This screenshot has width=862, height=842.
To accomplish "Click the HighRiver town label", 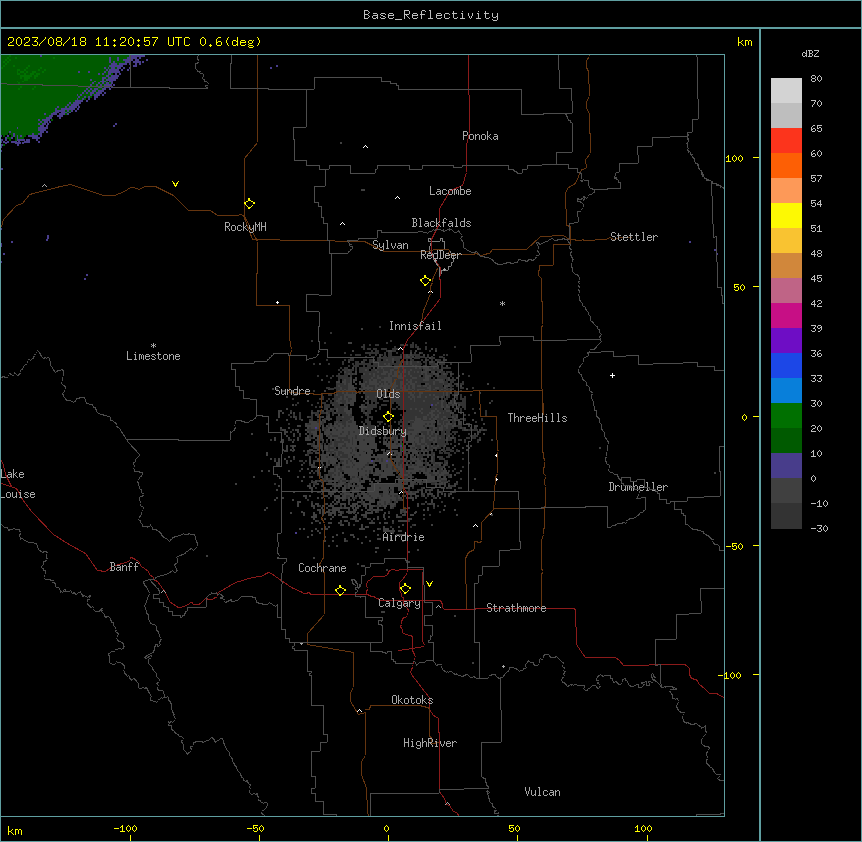I will pyautogui.click(x=430, y=743).
